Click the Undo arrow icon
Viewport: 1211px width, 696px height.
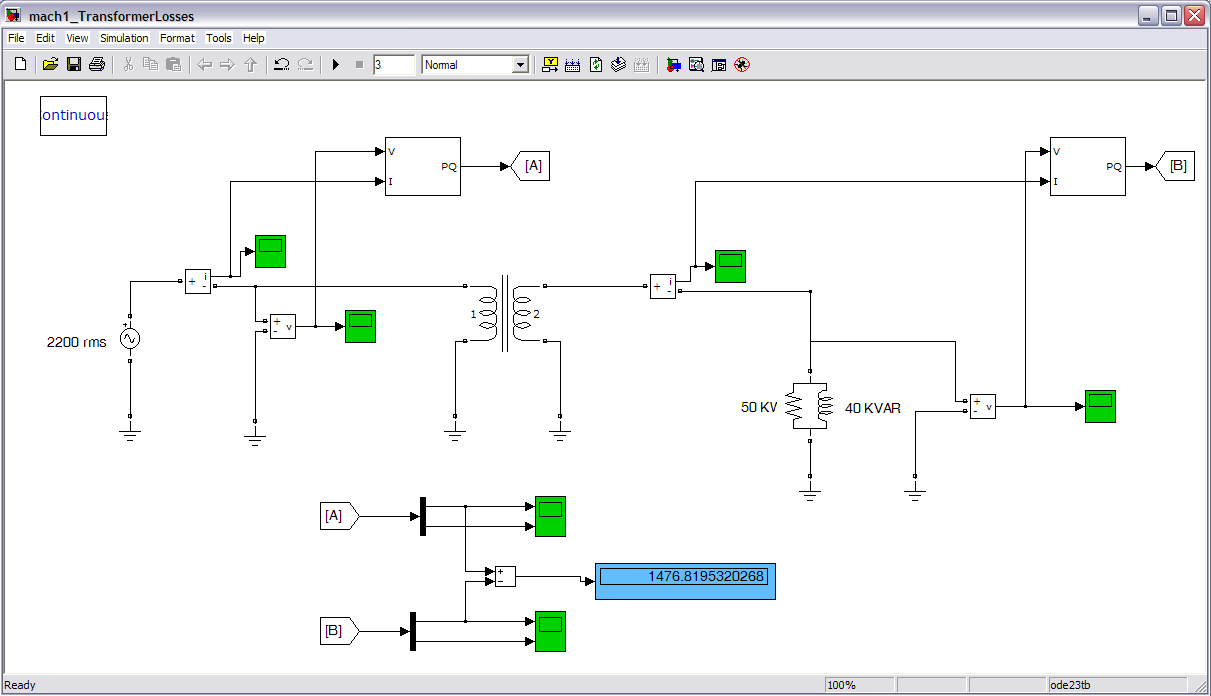tap(281, 65)
